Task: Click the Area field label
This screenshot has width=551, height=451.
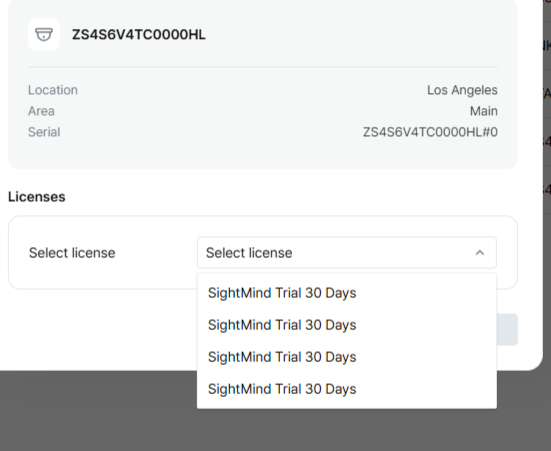Action: pyautogui.click(x=41, y=111)
